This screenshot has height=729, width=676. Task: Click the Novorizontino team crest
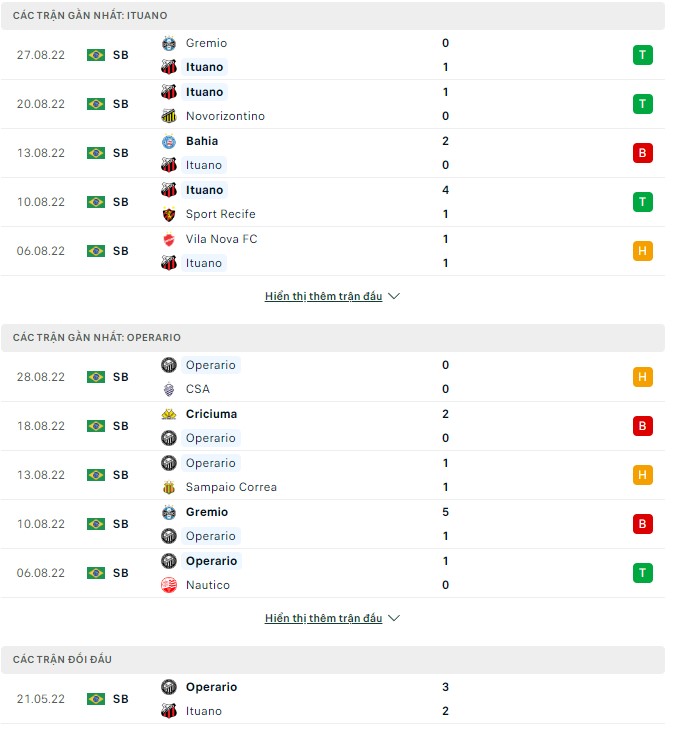click(x=168, y=116)
